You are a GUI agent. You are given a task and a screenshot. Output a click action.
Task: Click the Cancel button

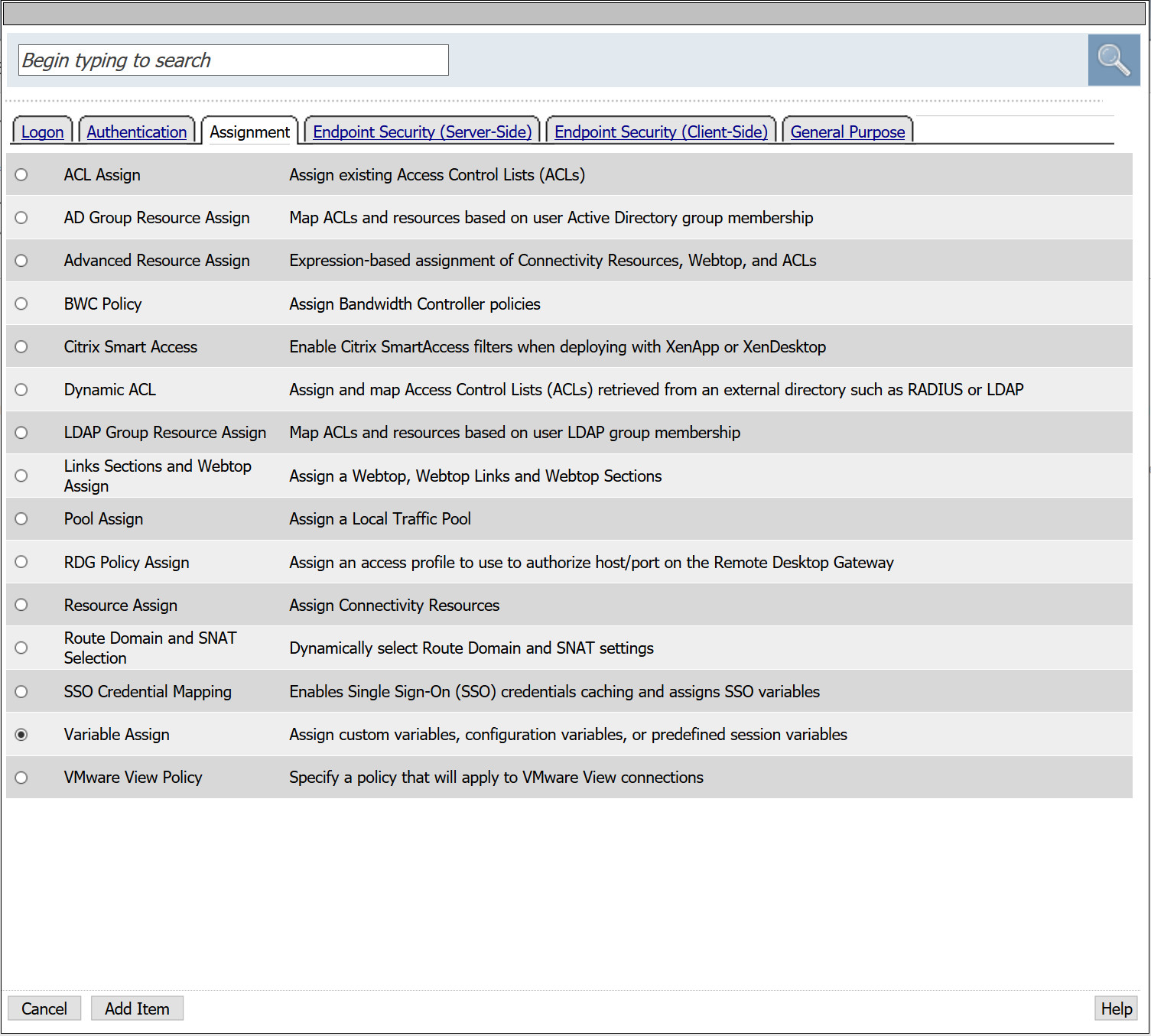coord(44,1008)
